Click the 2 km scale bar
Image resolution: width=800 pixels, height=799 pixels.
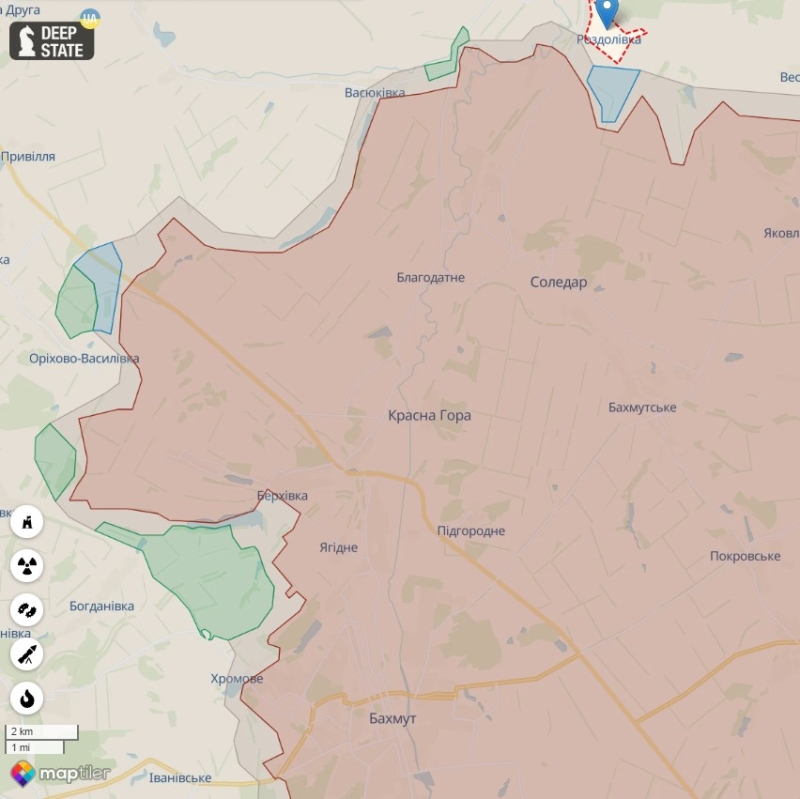pyautogui.click(x=43, y=731)
